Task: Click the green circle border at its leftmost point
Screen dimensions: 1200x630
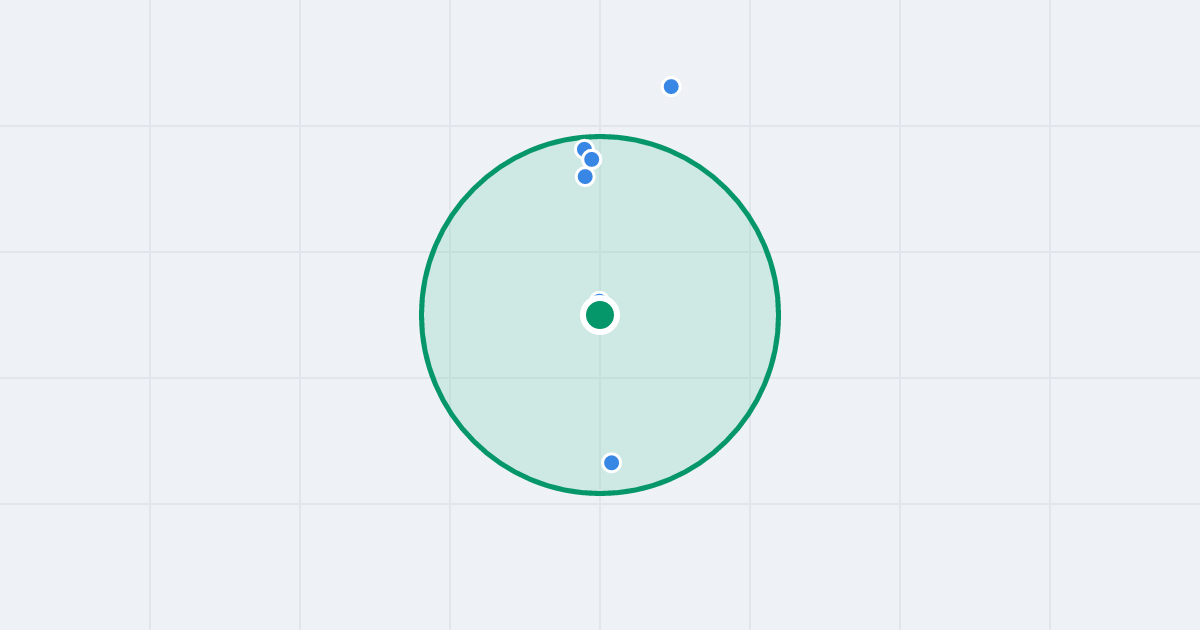Action: (x=422, y=315)
